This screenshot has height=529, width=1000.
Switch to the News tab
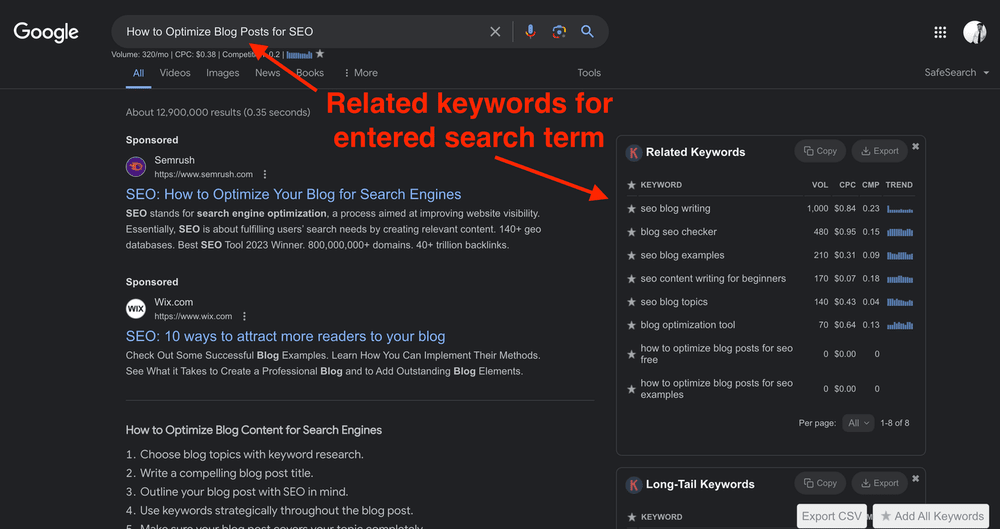268,73
